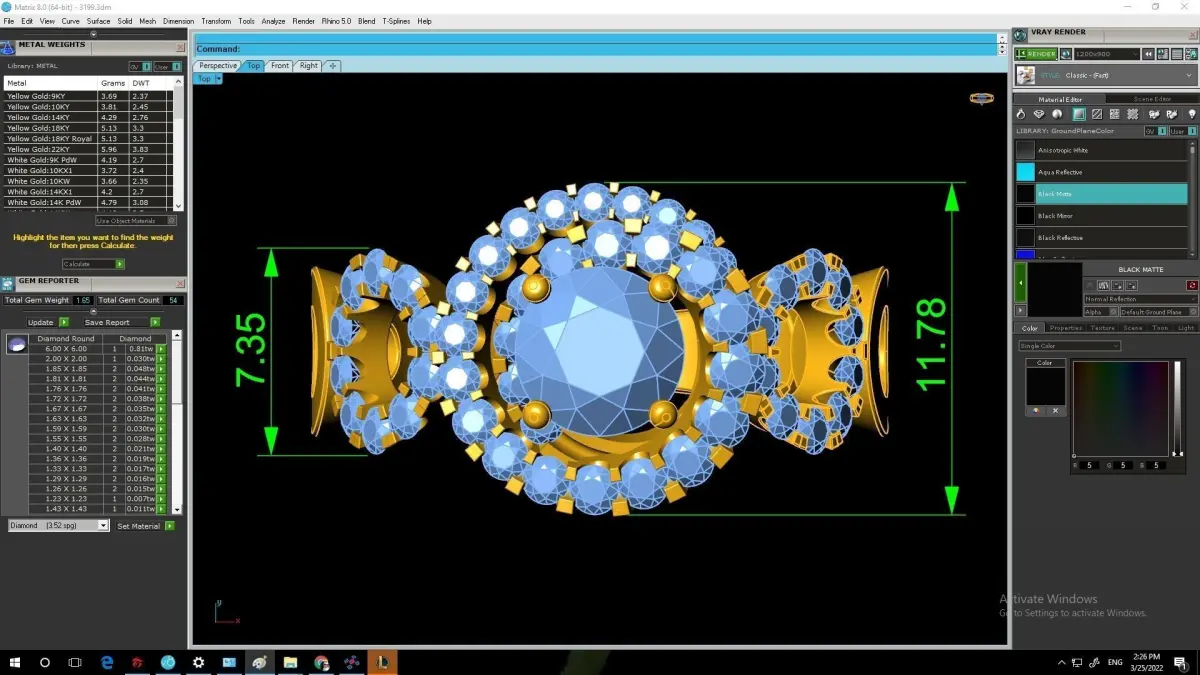
Task: Click the render preview icon next to RENDER
Action: tap(1066, 54)
